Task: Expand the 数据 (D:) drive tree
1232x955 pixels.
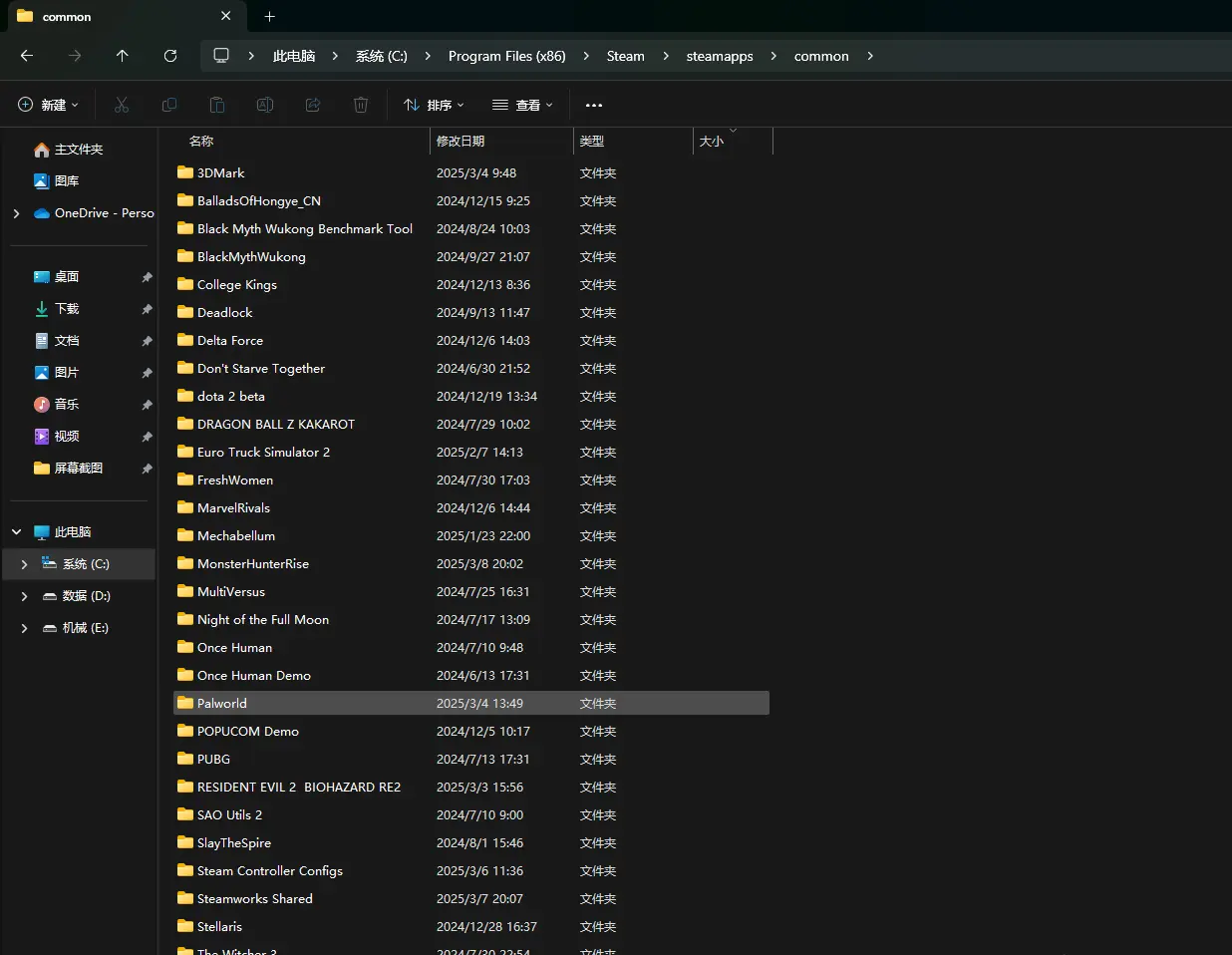Action: 24,596
